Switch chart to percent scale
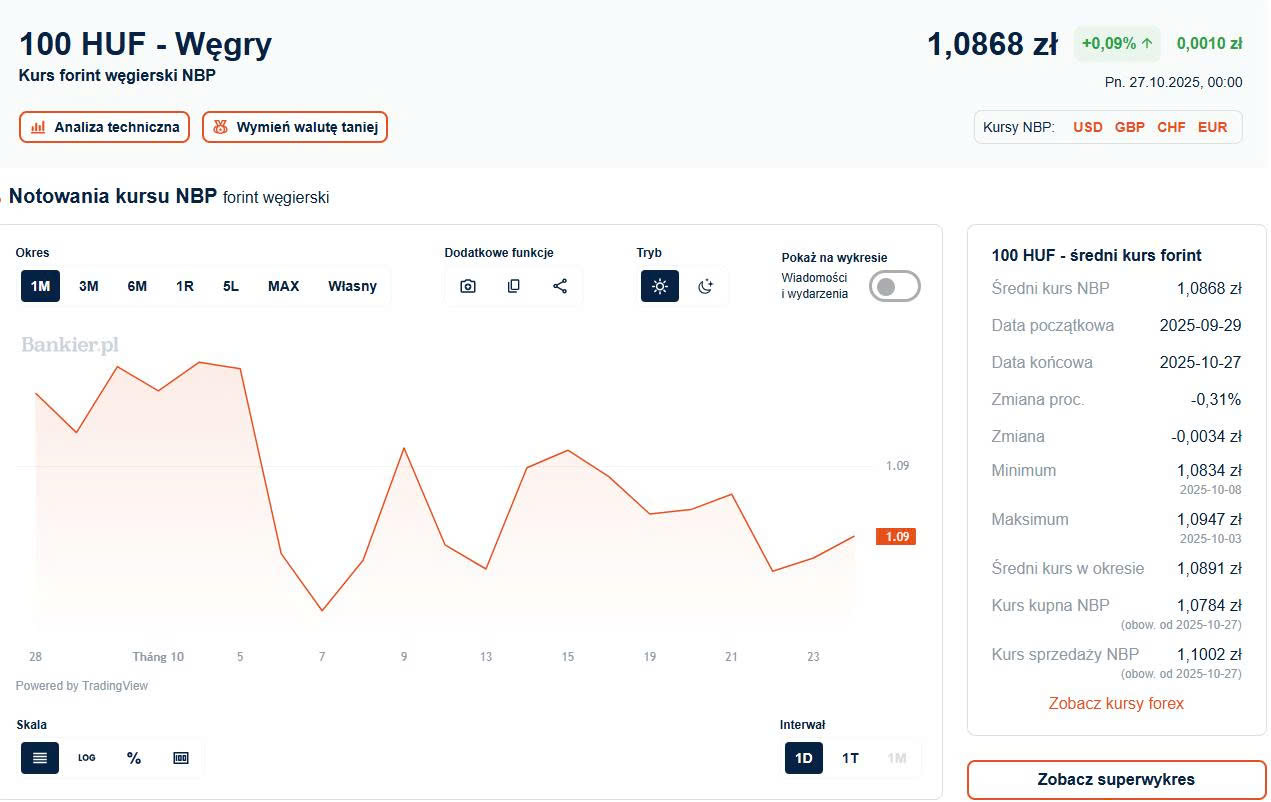Viewport: 1271px width, 802px height. click(134, 758)
